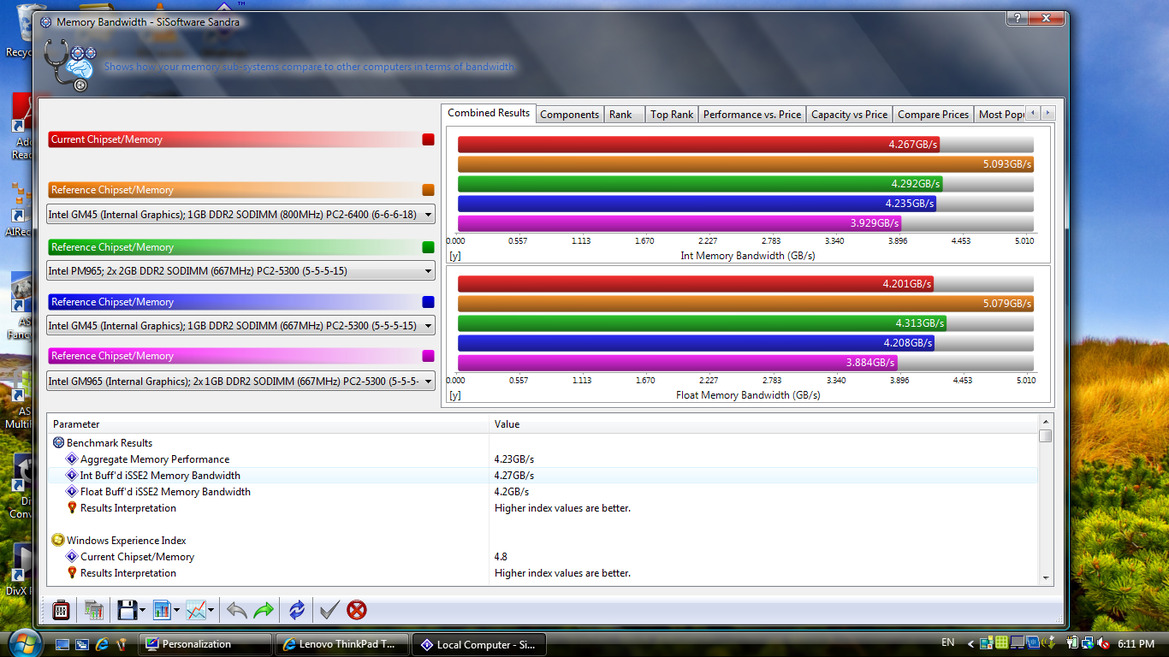This screenshot has width=1169, height=657.
Task: Cancel with the red X circle icon
Action: pos(356,610)
